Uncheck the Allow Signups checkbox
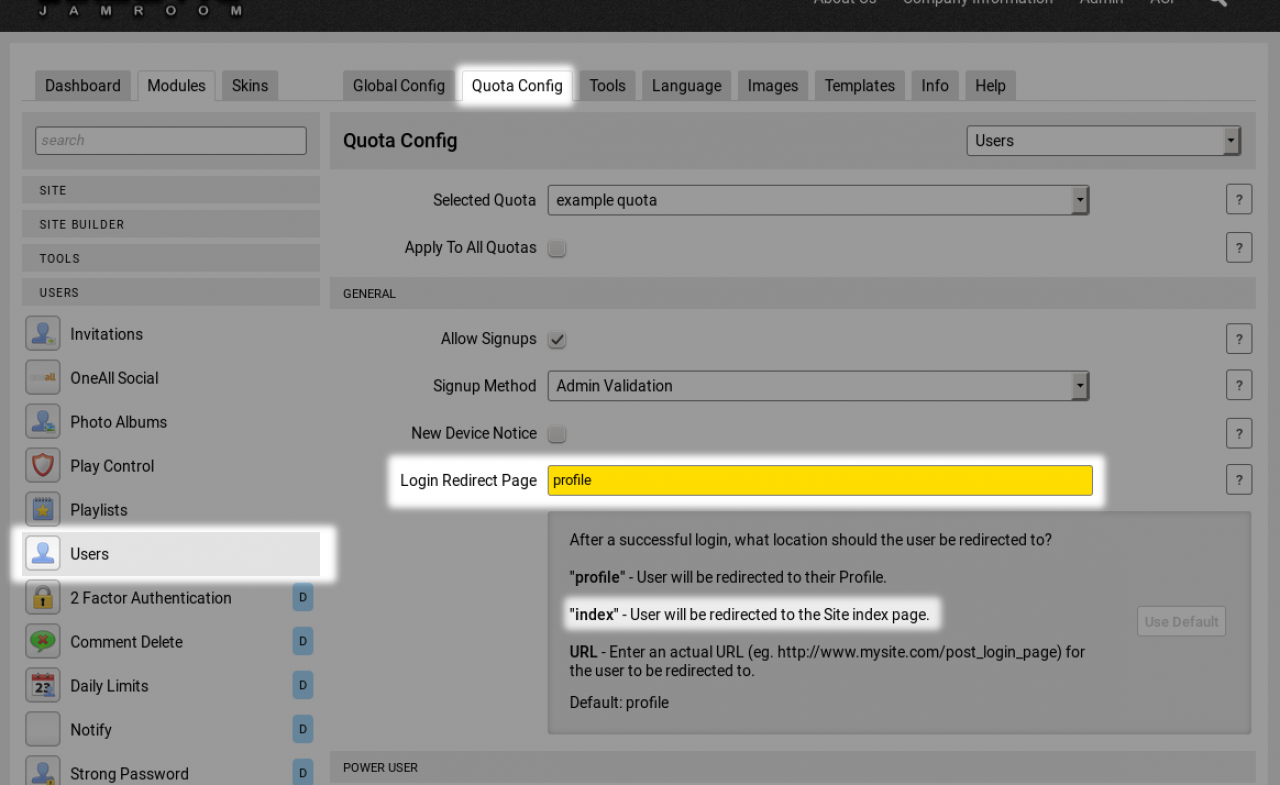 tap(557, 340)
